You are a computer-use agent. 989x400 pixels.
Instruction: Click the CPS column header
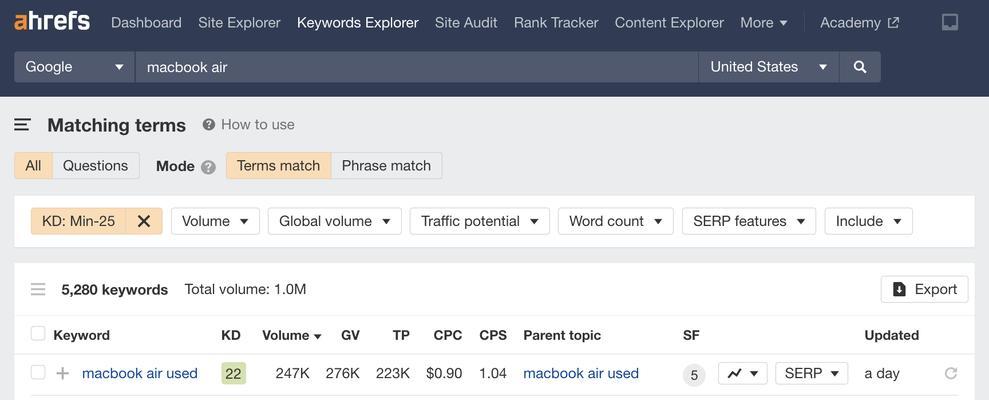point(493,336)
